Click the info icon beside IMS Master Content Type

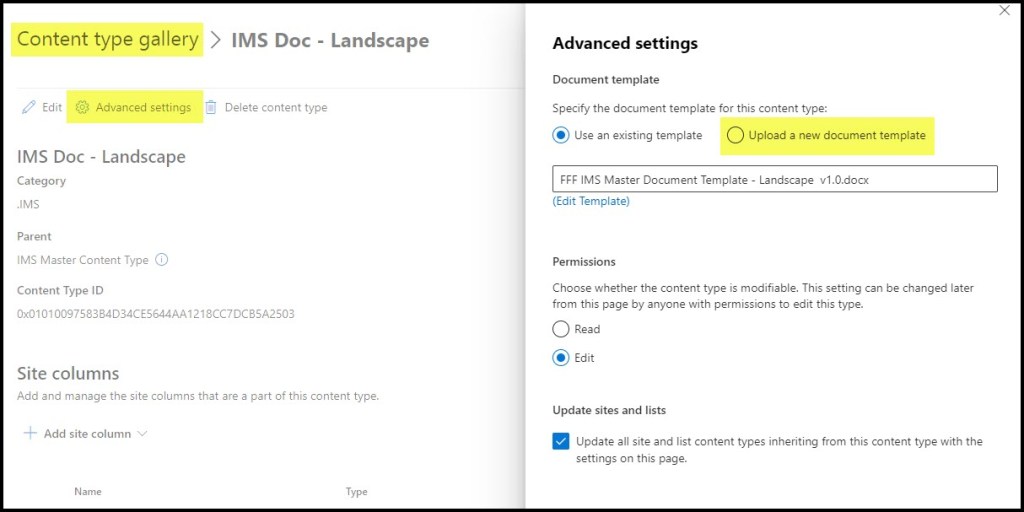point(162,260)
